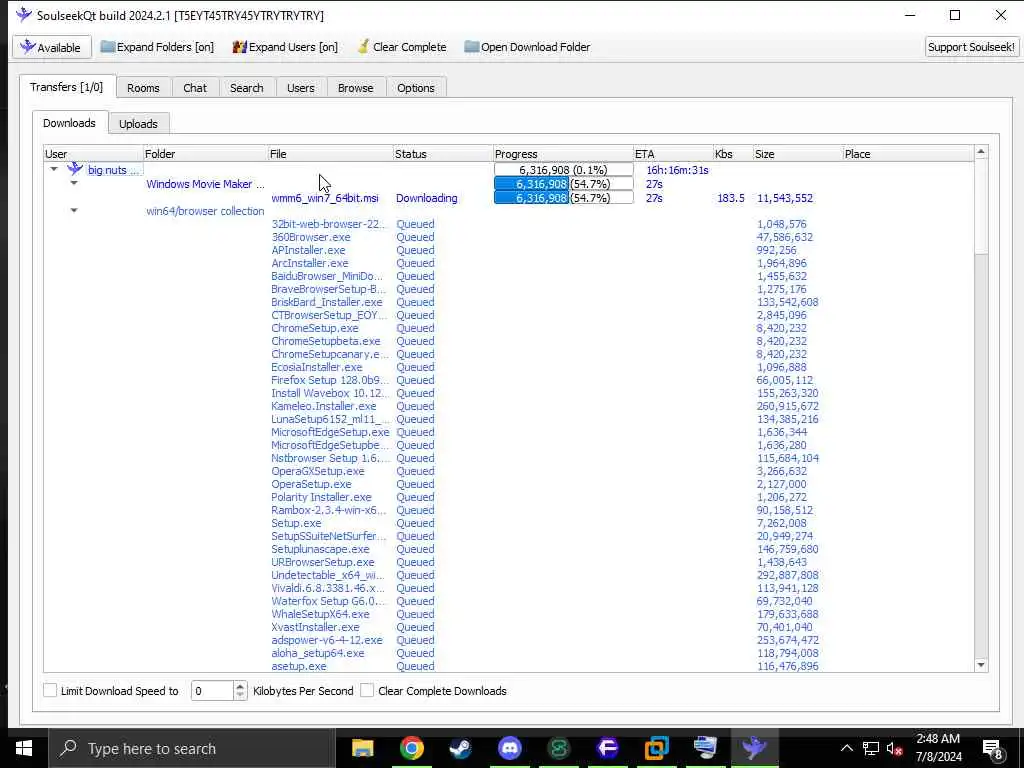The image size is (1024, 768).
Task: Open the VirtualBox-like blue box taskbar icon
Action: [x=656, y=748]
